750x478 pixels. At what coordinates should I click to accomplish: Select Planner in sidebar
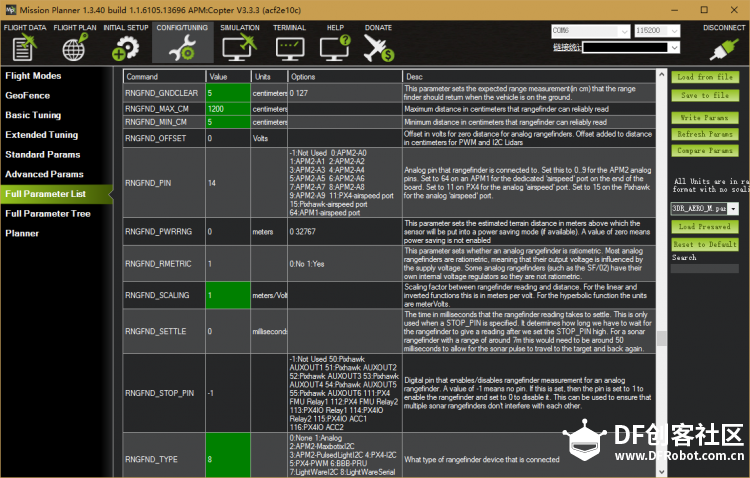tap(22, 233)
